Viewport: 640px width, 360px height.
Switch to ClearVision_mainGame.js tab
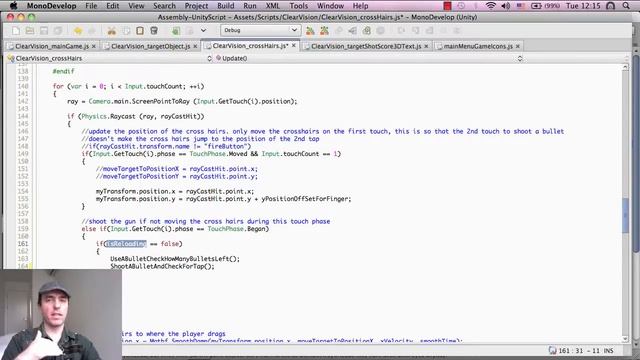[x=52, y=46]
